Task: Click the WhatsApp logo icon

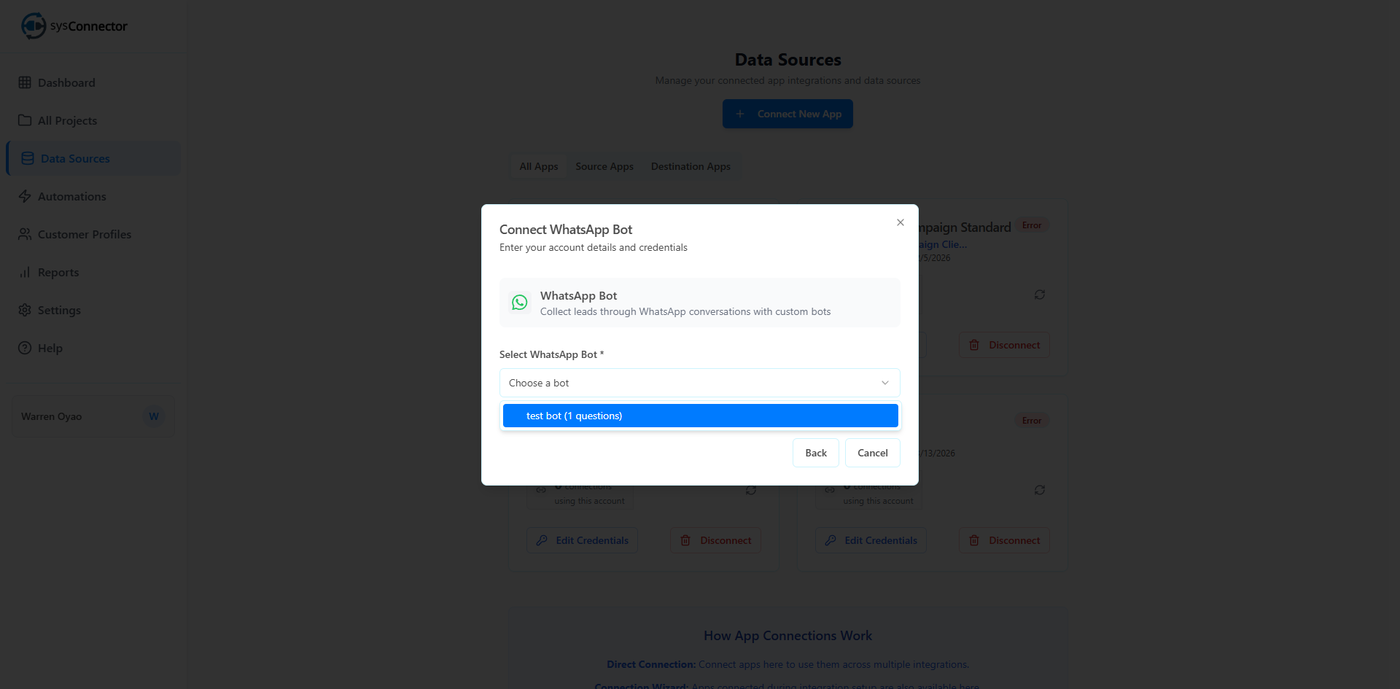Action: point(519,302)
